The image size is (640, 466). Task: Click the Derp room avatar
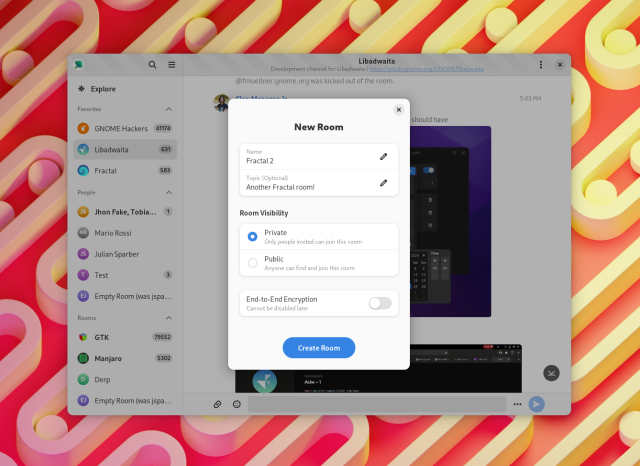tap(83, 379)
